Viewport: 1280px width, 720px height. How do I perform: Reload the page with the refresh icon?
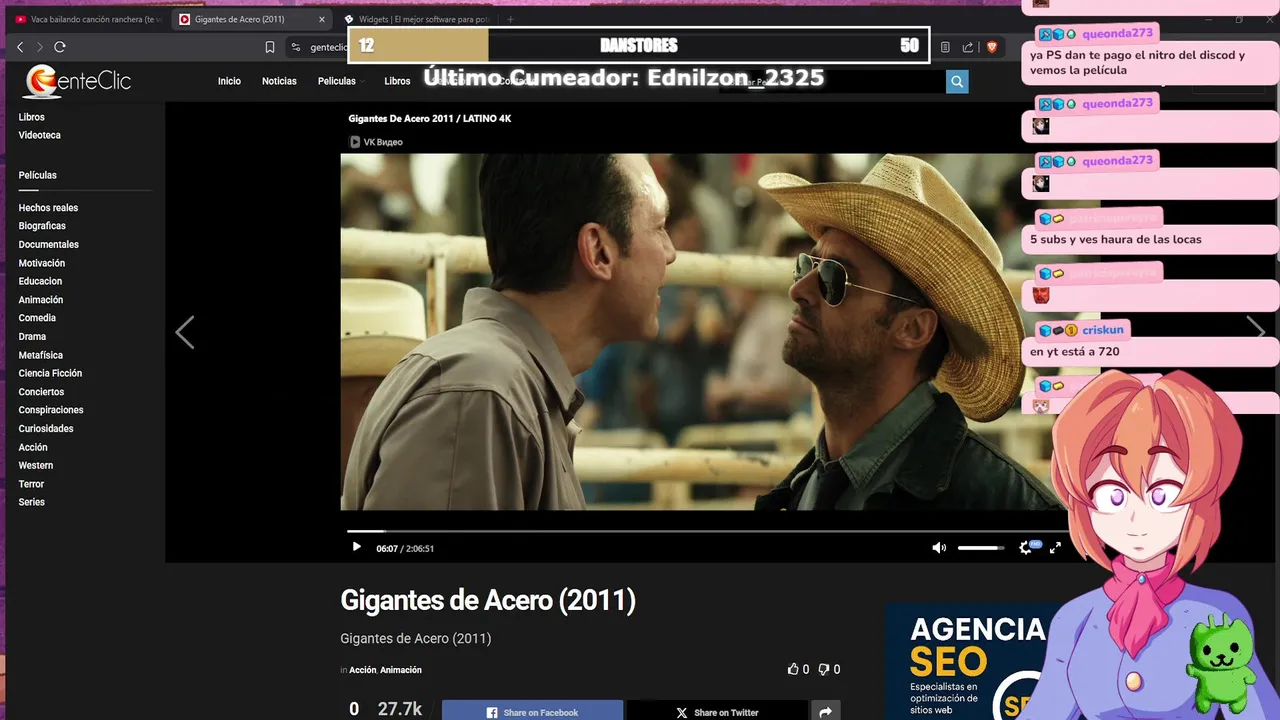click(x=60, y=47)
